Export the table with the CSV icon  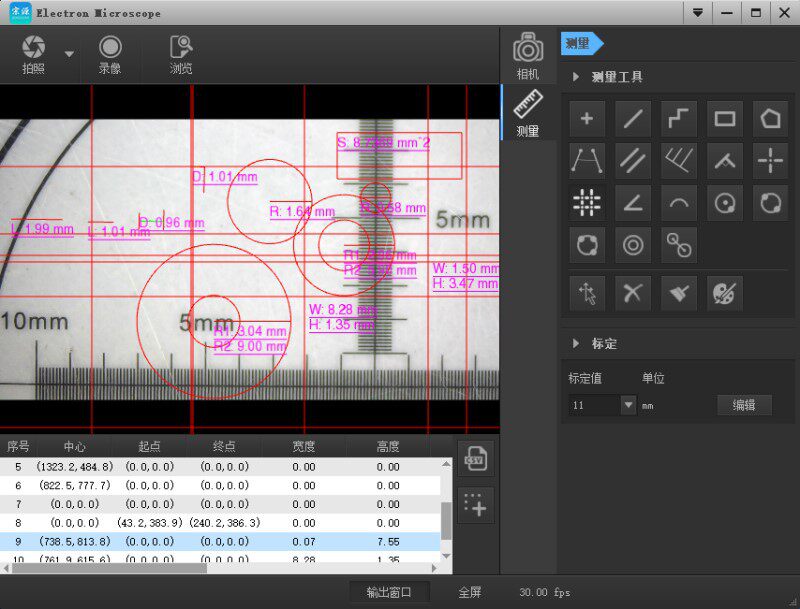[x=476, y=459]
